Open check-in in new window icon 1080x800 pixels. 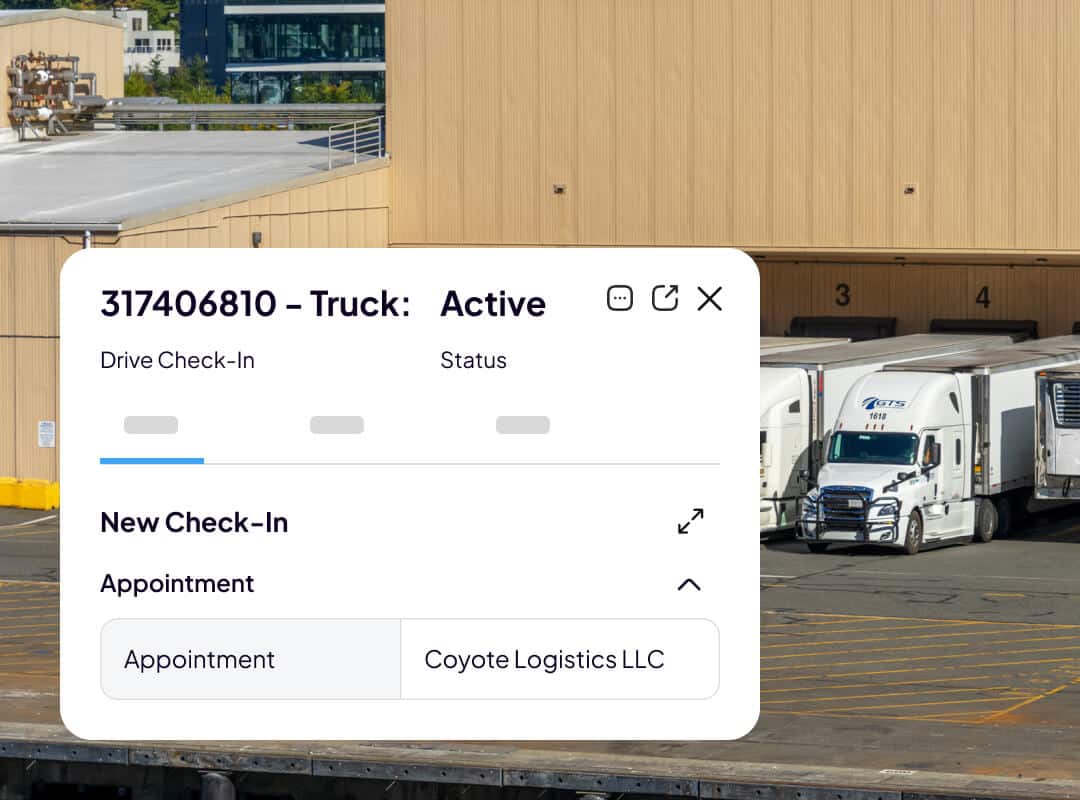coord(665,298)
